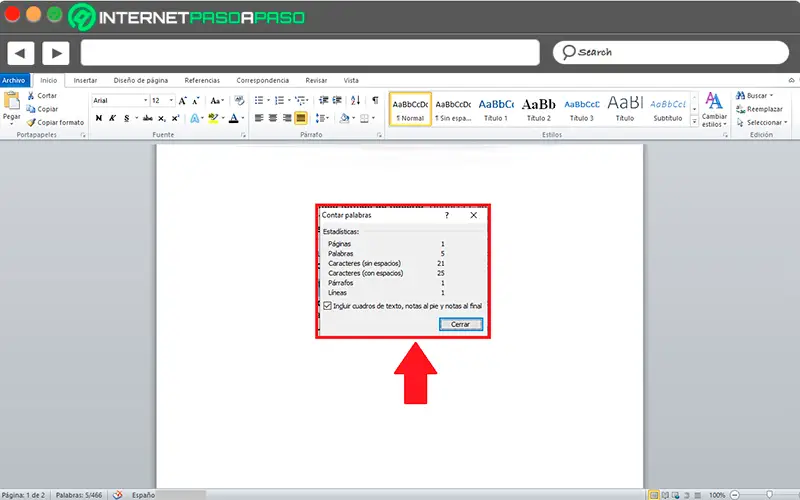Open text effects glowing A icon
Screen dimensions: 800x500
point(194,118)
